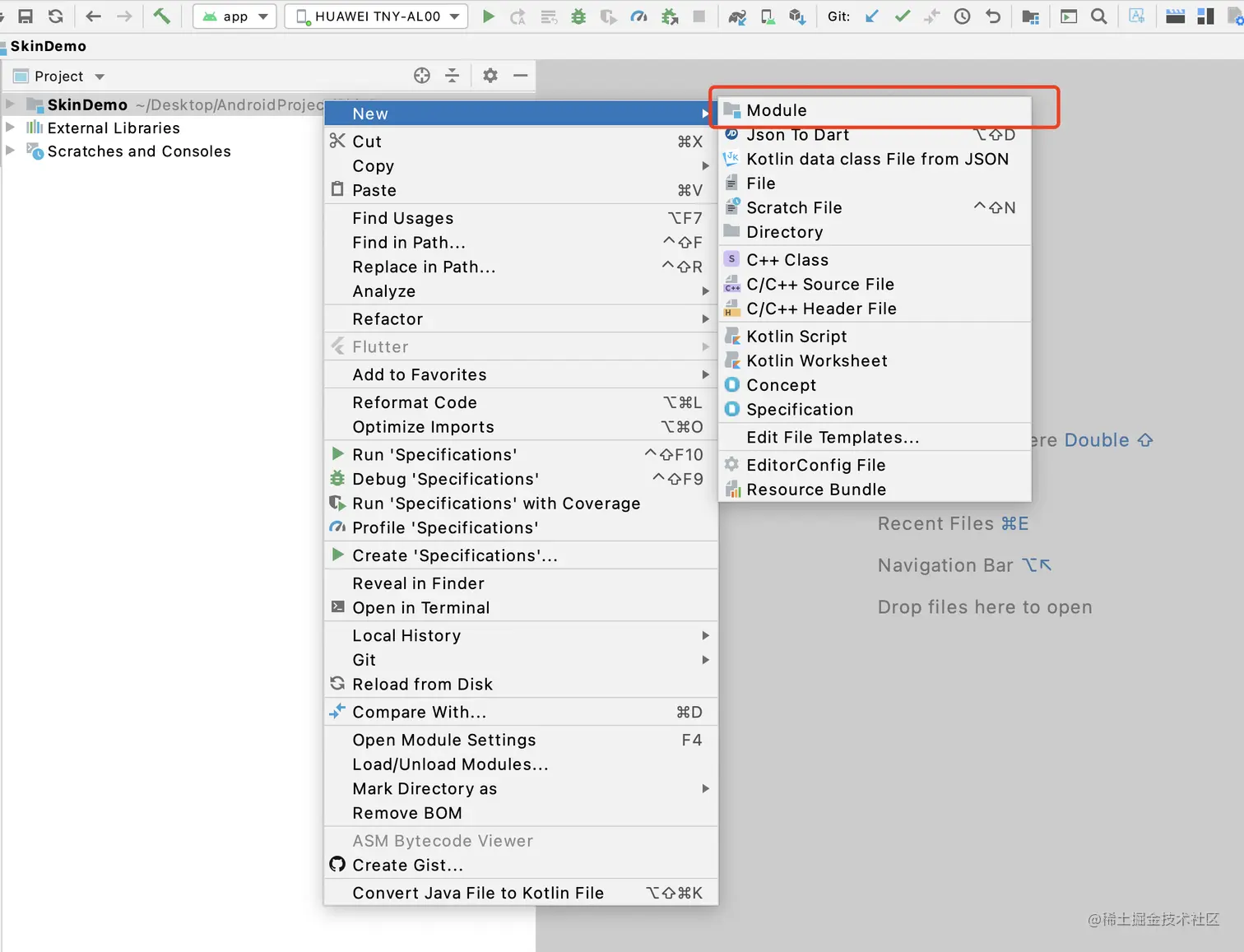
Task: Open the Git submenu in context menu
Action: click(x=522, y=660)
